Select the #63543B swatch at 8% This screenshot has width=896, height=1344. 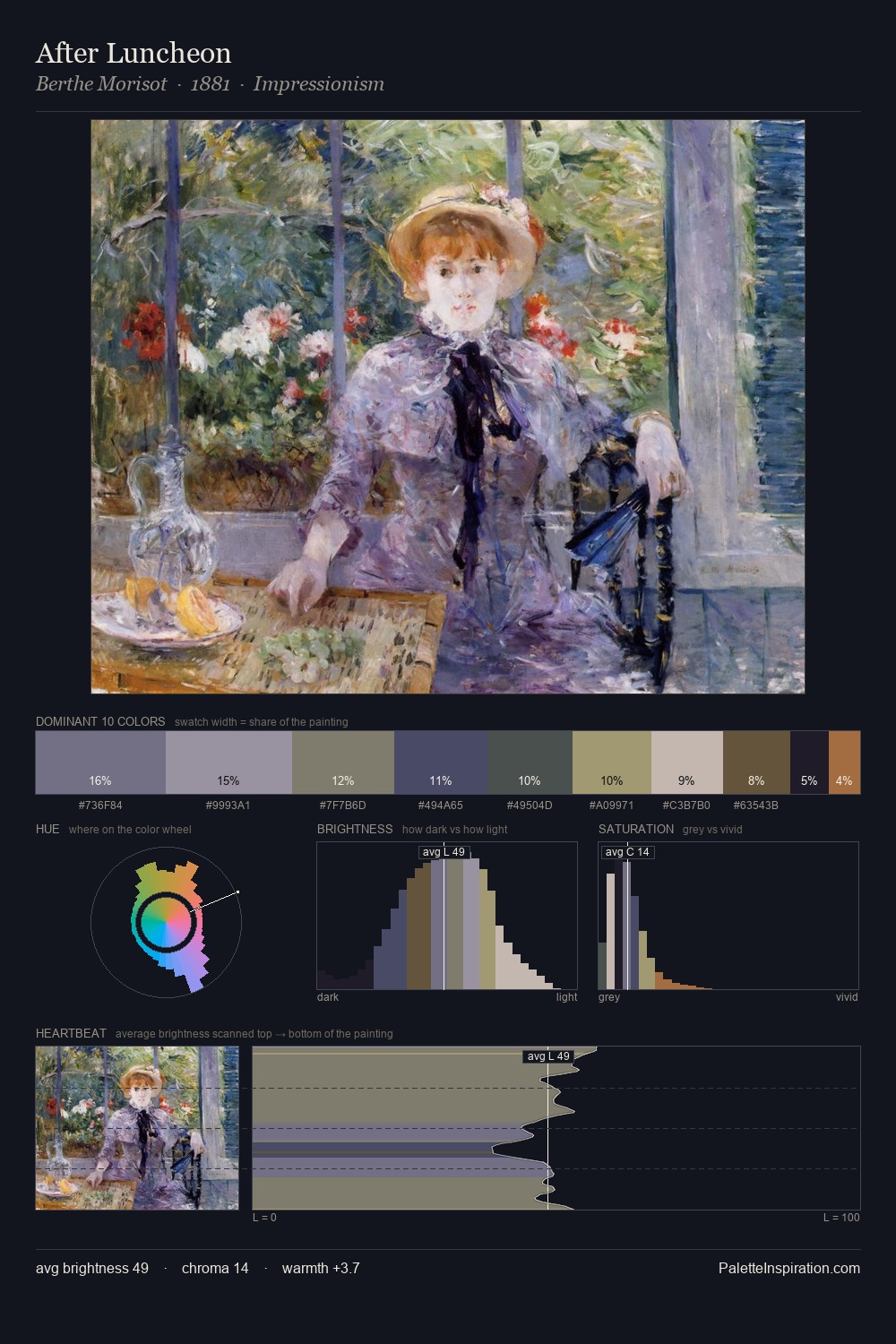pos(756,762)
